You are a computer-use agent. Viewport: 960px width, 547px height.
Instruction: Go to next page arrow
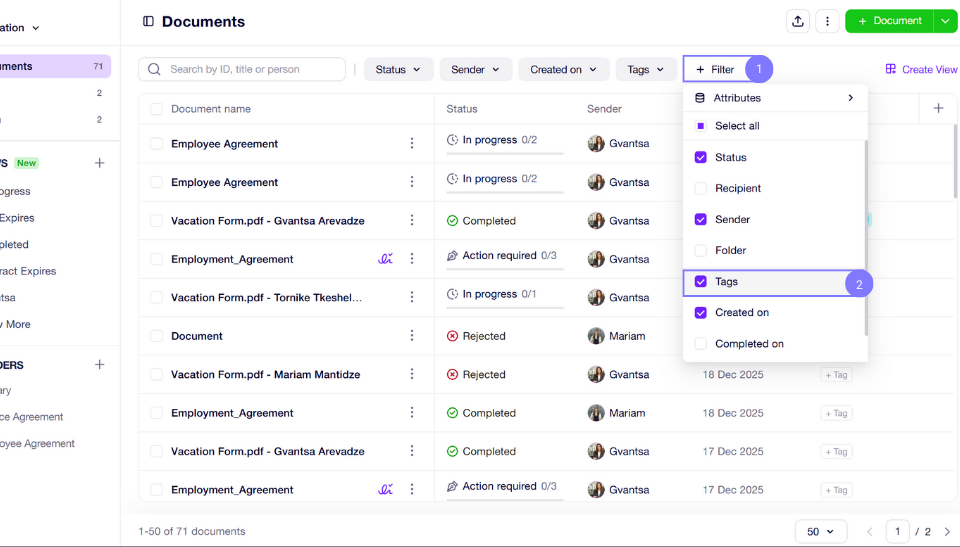click(x=947, y=532)
